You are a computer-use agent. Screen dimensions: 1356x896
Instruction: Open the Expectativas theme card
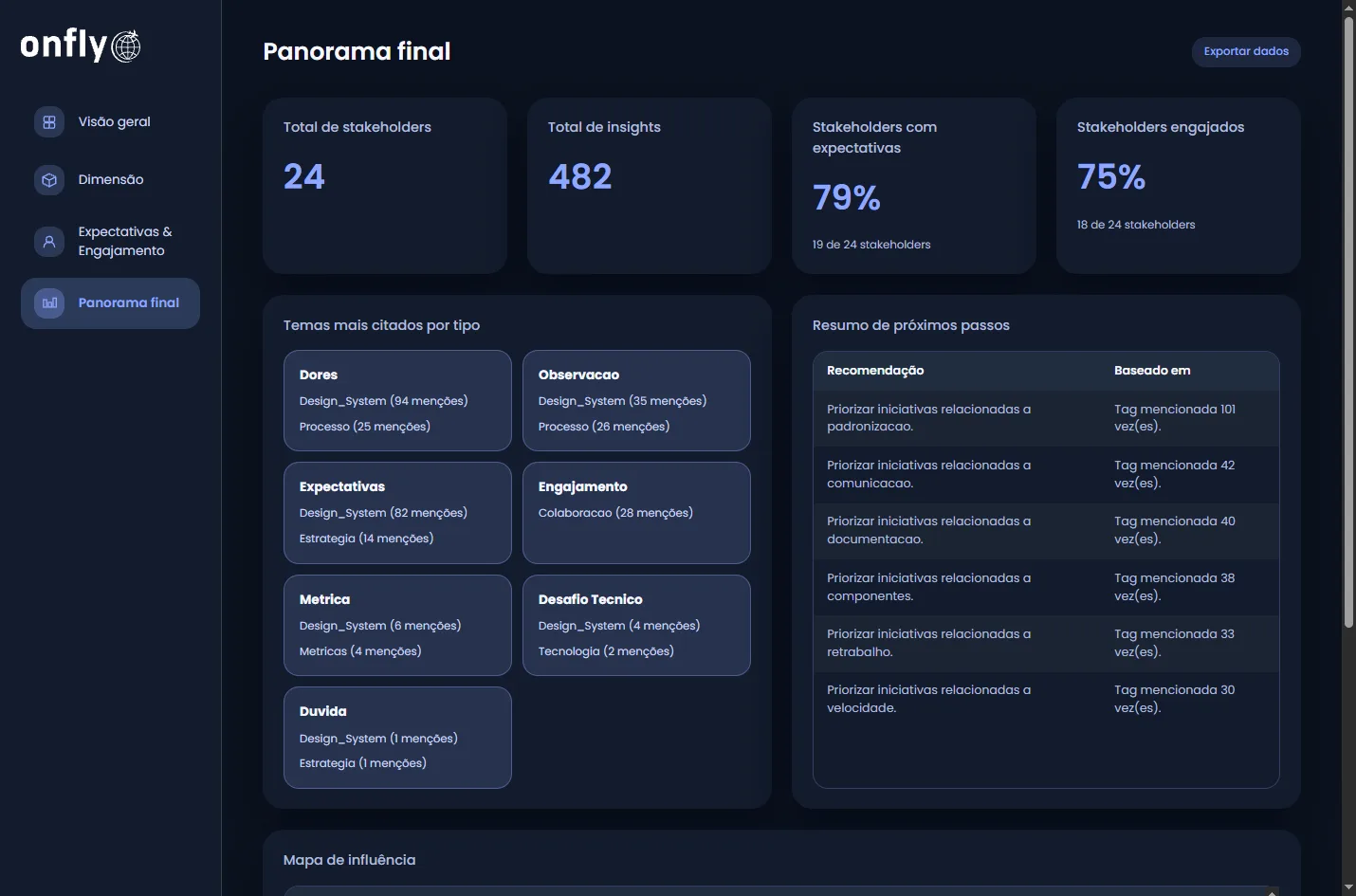tap(397, 513)
